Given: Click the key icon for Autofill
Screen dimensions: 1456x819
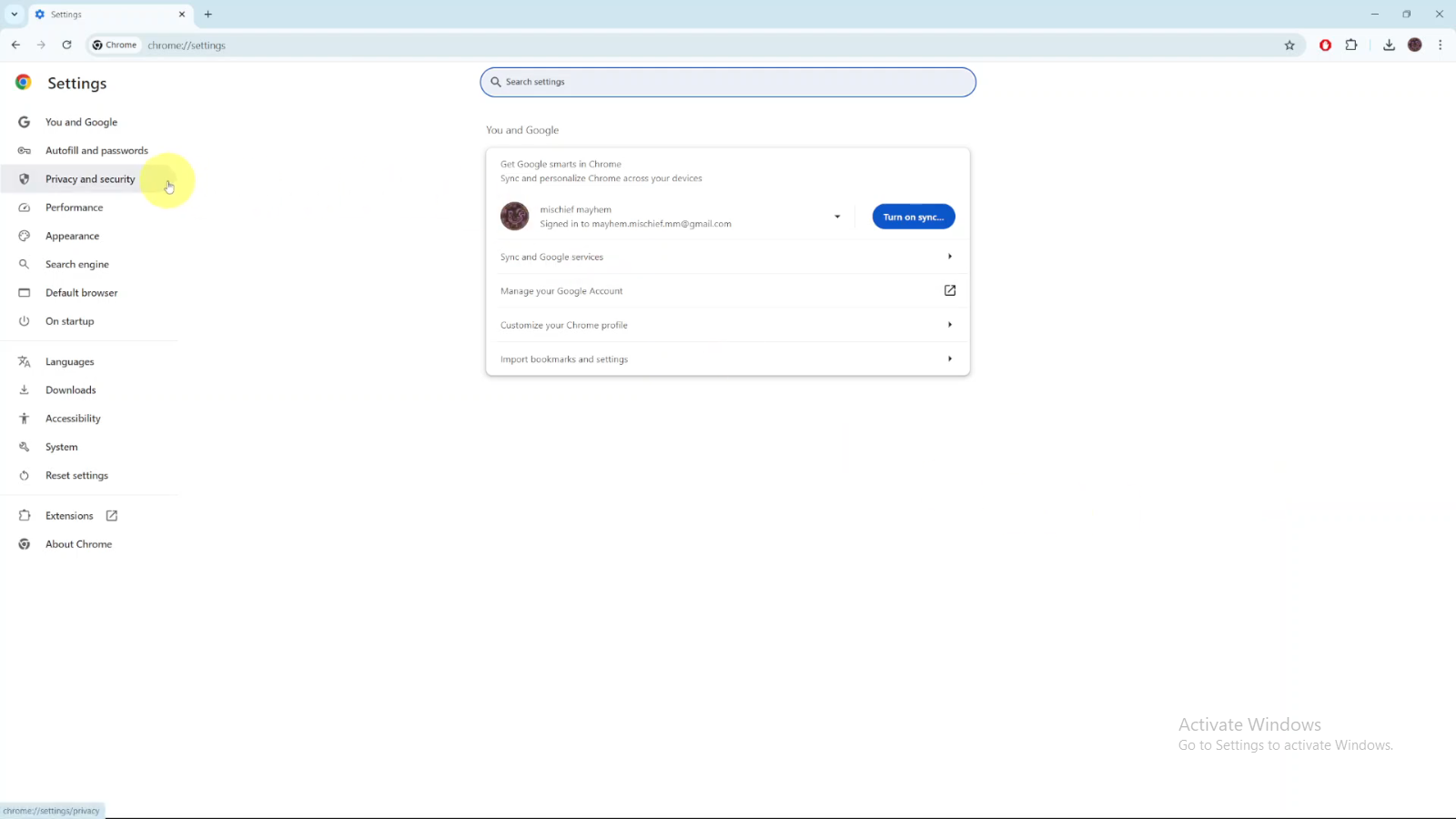Looking at the screenshot, I should pos(25,150).
